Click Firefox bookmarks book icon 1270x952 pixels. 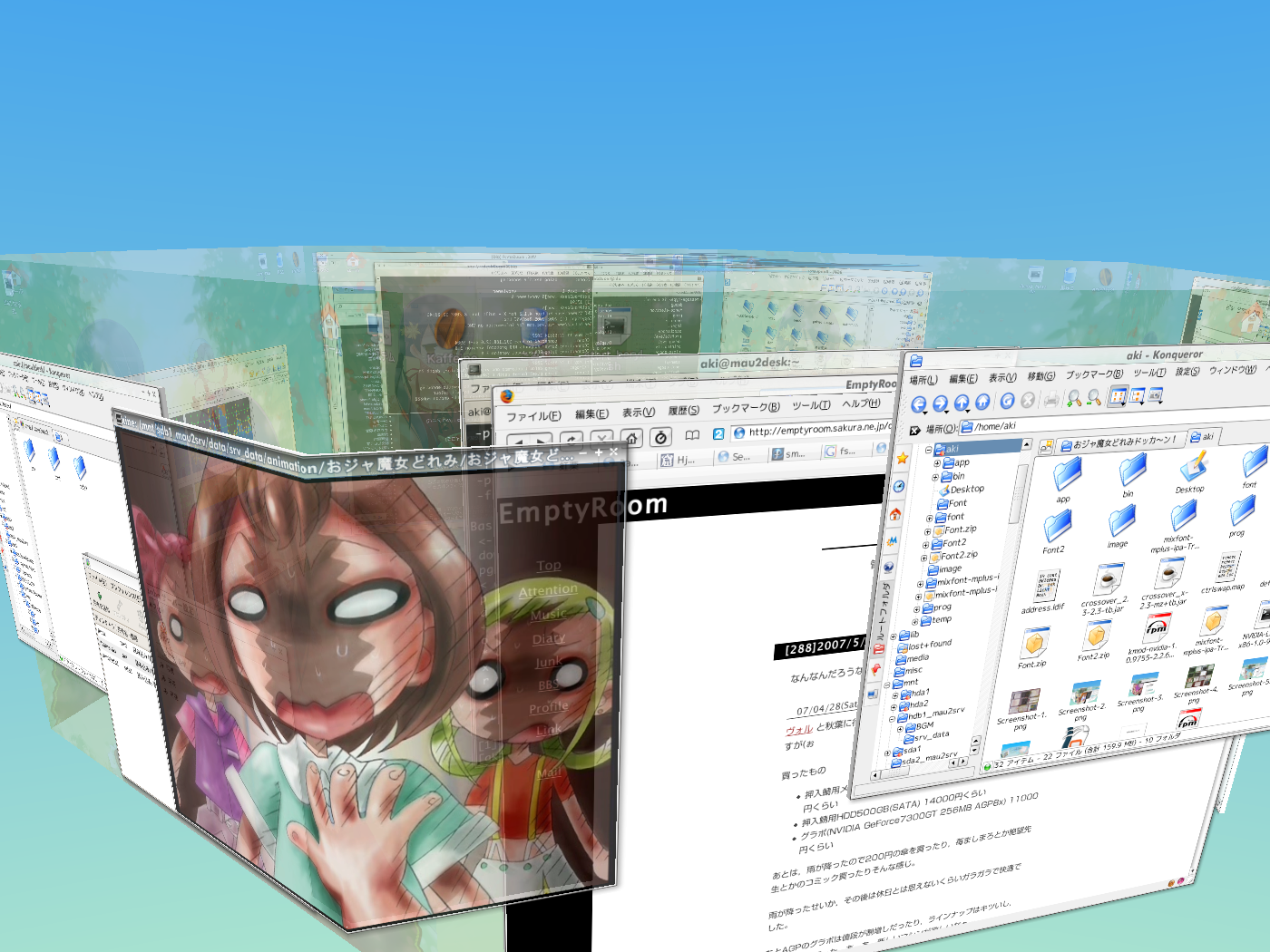point(692,435)
